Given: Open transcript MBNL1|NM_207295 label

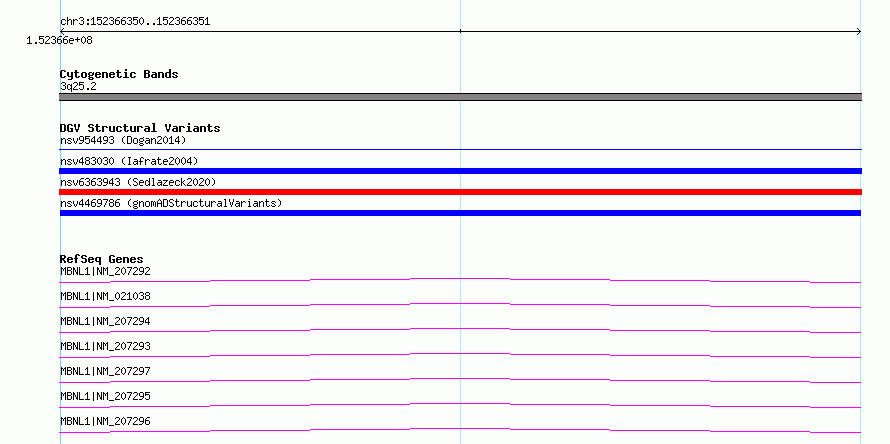Looking at the screenshot, I should click(x=105, y=396).
